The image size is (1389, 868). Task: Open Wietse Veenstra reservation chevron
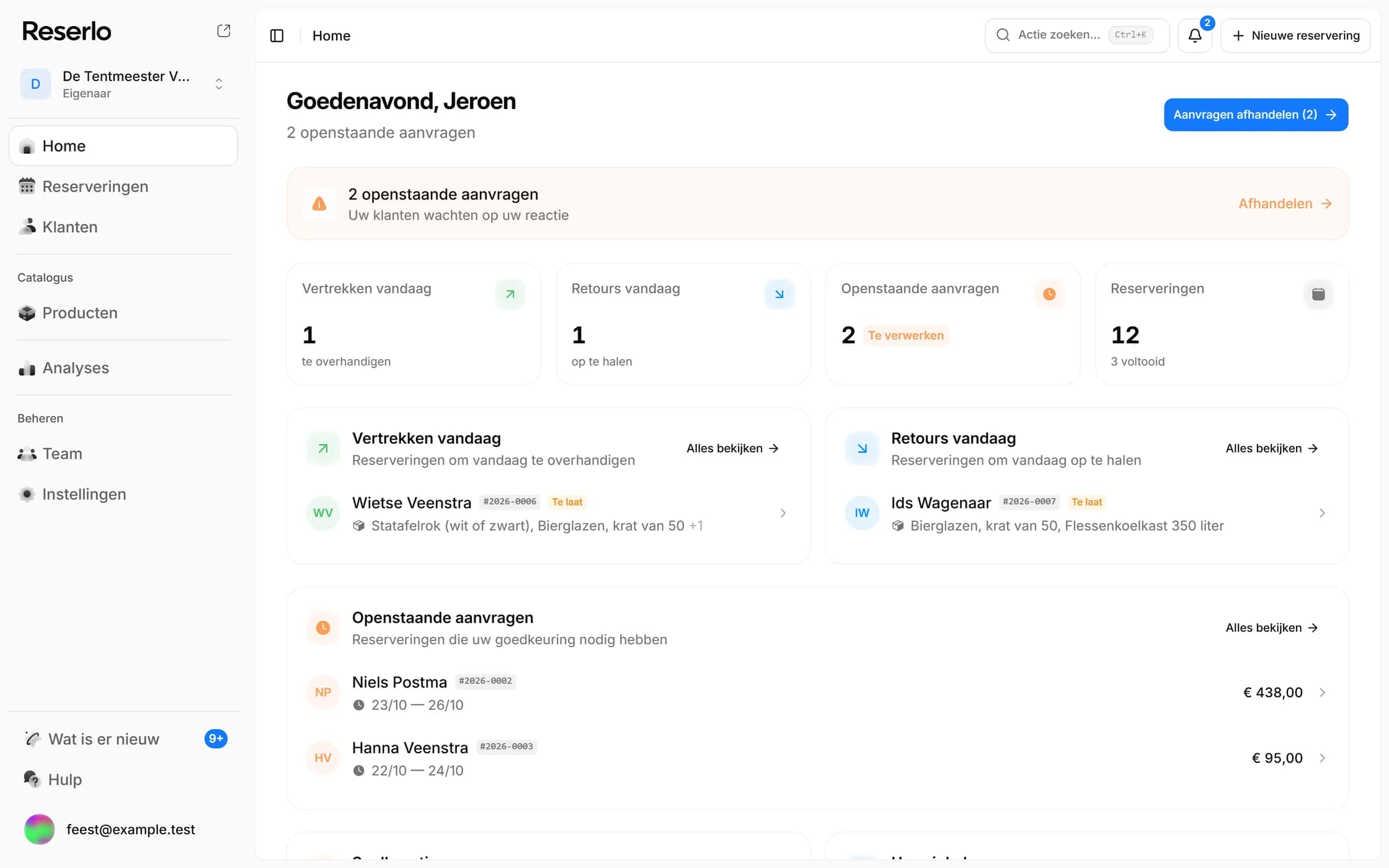pyautogui.click(x=783, y=513)
